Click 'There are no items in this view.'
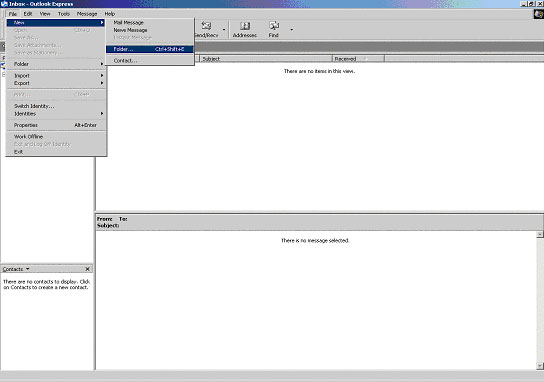544x382 pixels. point(320,71)
